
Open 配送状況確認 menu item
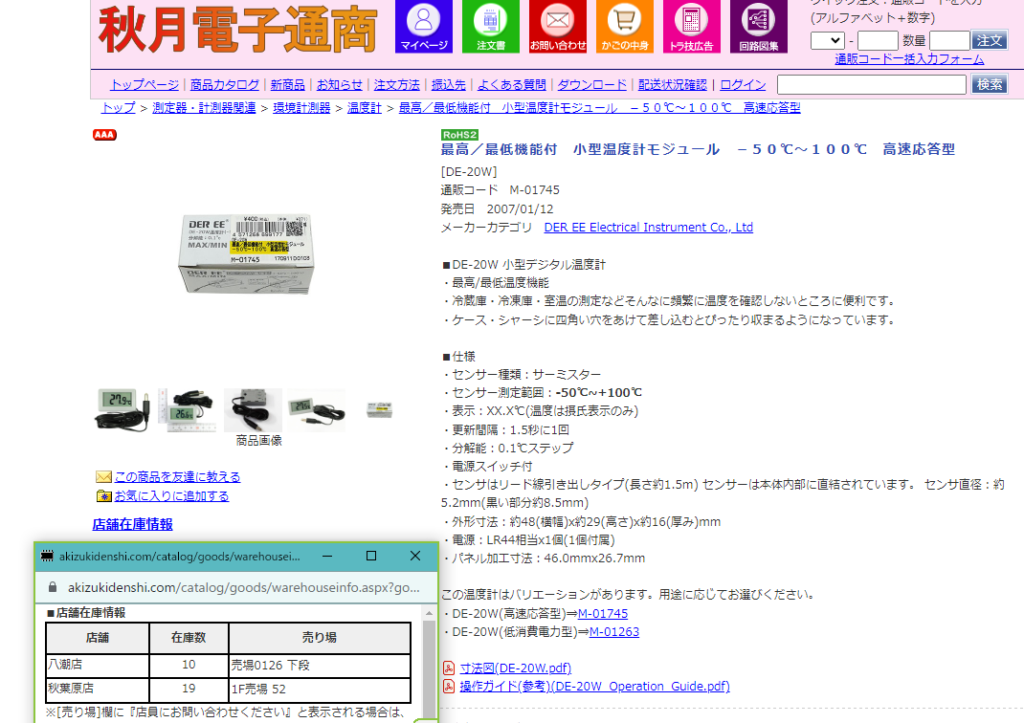tap(672, 85)
